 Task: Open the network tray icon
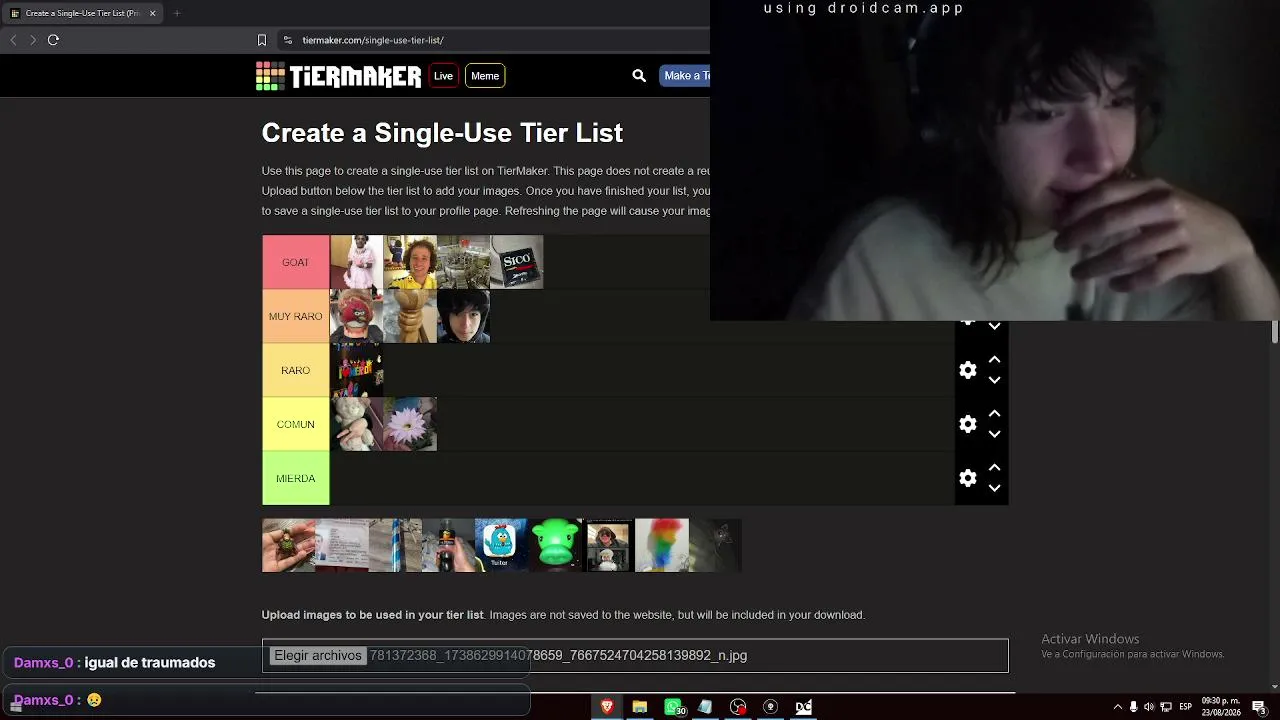(x=1166, y=707)
